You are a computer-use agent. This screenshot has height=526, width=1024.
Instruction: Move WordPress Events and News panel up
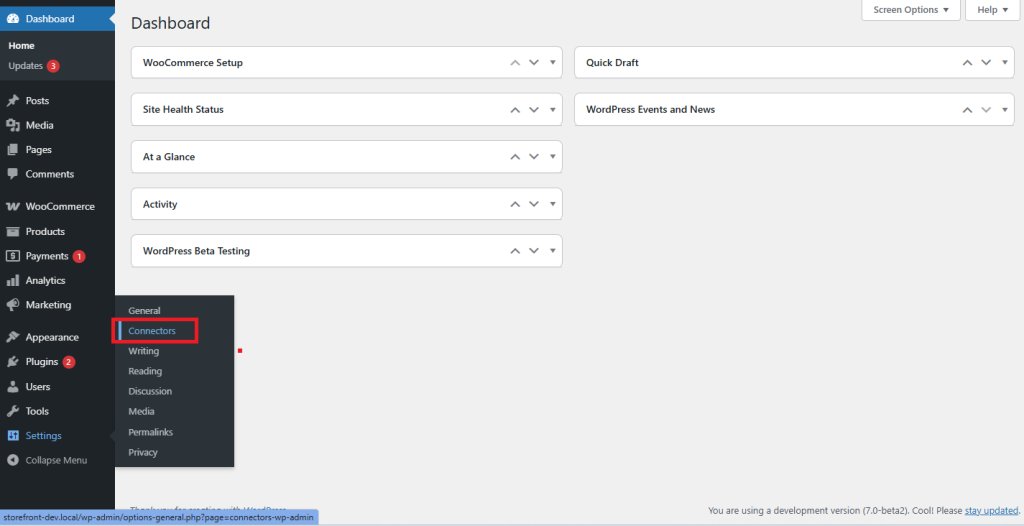pyautogui.click(x=967, y=110)
